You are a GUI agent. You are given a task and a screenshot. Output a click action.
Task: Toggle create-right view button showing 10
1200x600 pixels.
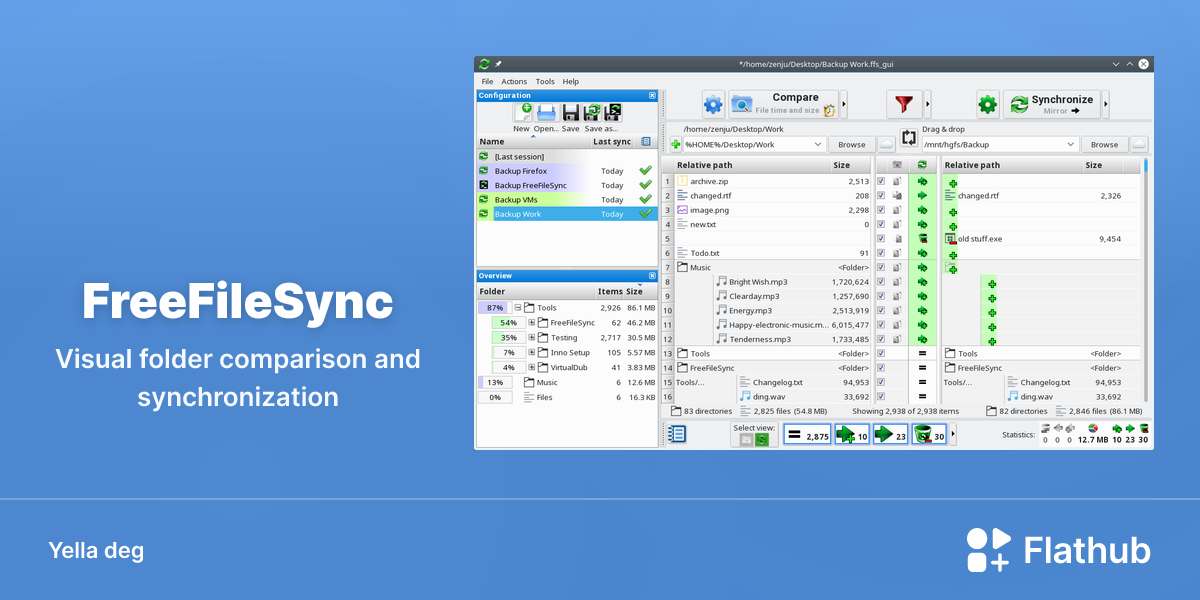tap(852, 435)
